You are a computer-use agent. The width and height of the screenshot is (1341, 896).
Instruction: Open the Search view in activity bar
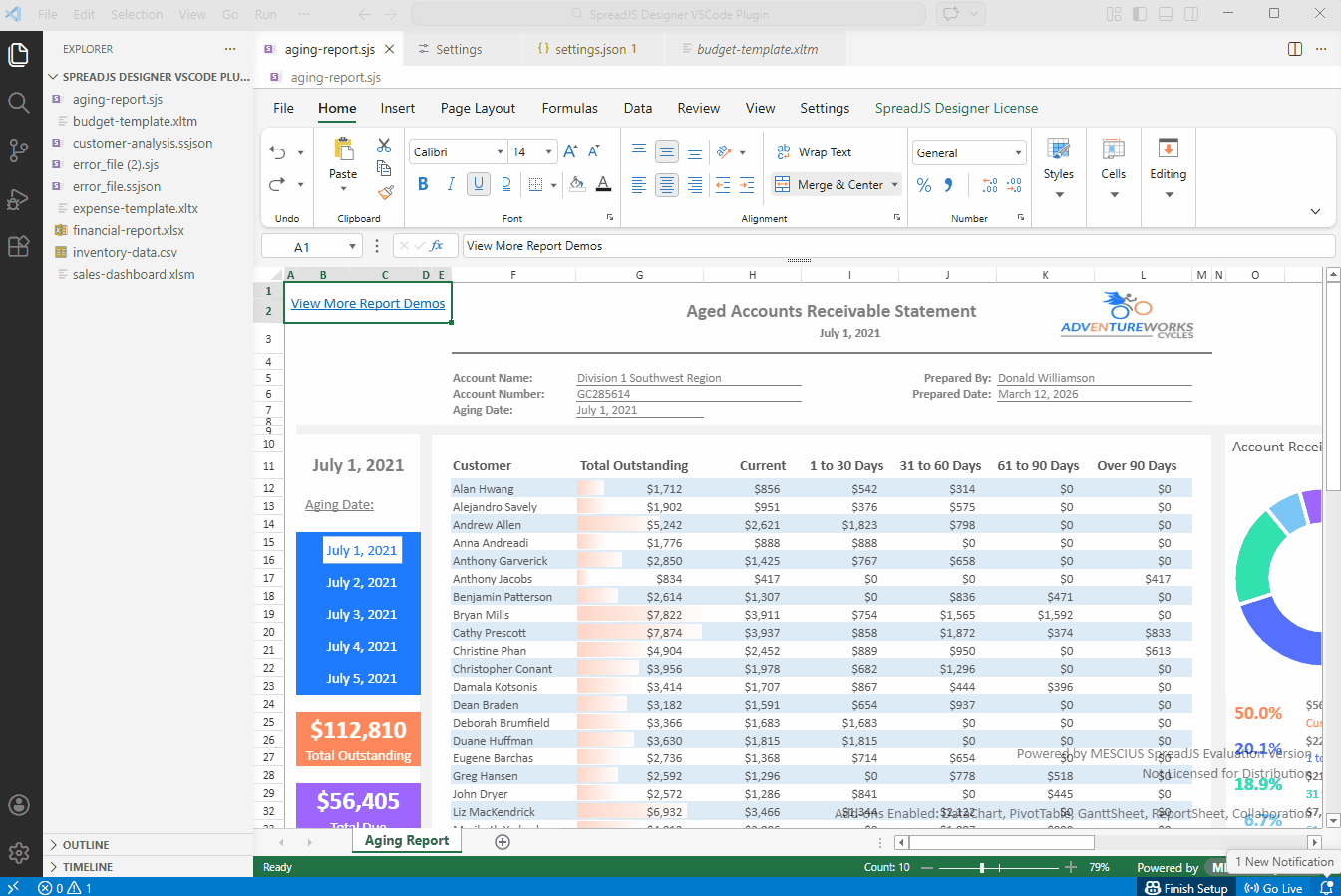point(18,102)
